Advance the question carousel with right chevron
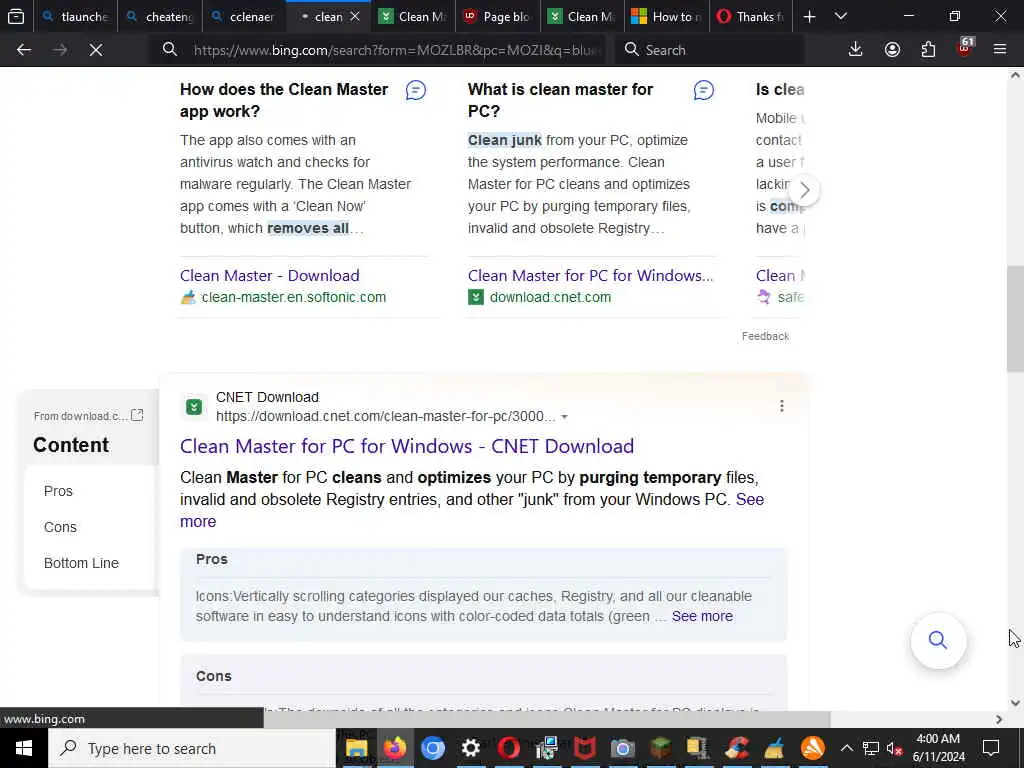This screenshot has width=1024, height=768. pyautogui.click(x=804, y=190)
